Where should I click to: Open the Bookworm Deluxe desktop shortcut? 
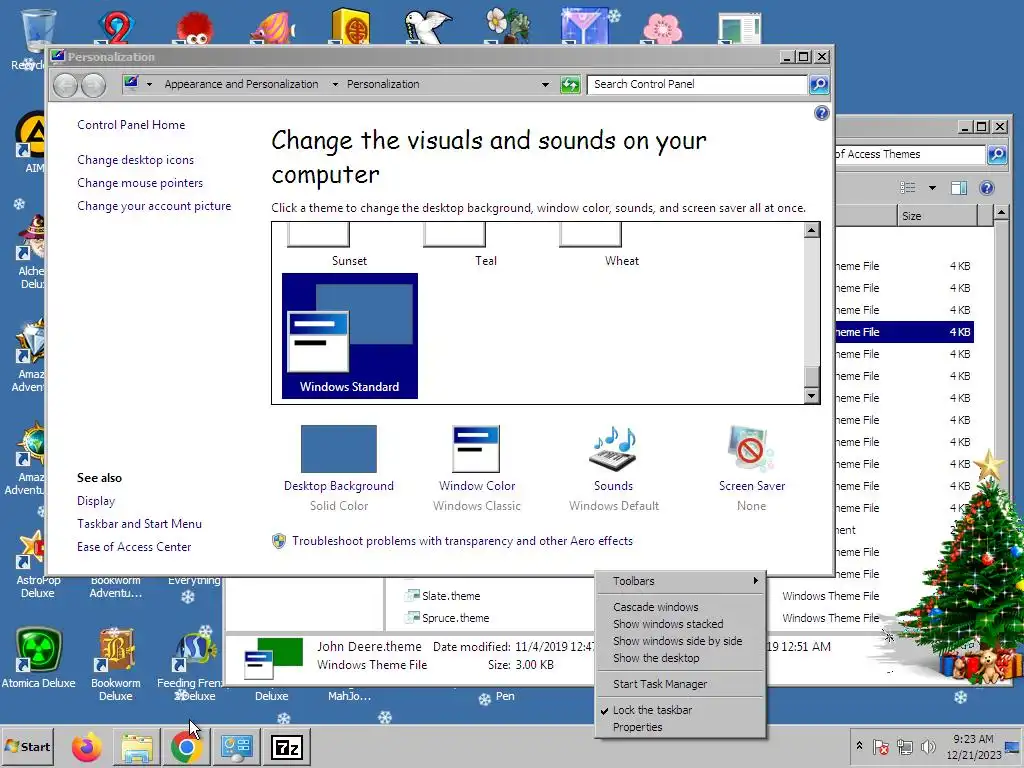[116, 665]
